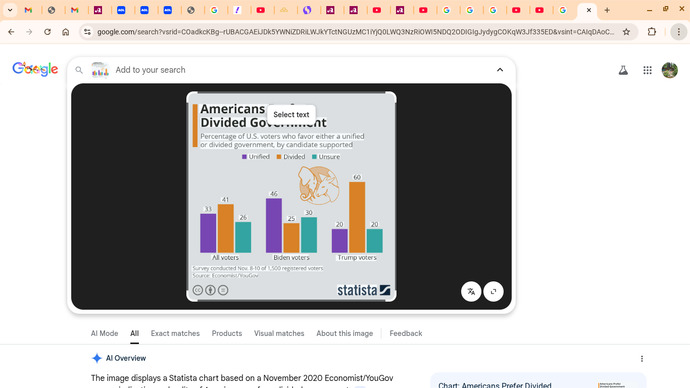Select the All results tab
The image size is (690, 388).
pyautogui.click(x=134, y=333)
